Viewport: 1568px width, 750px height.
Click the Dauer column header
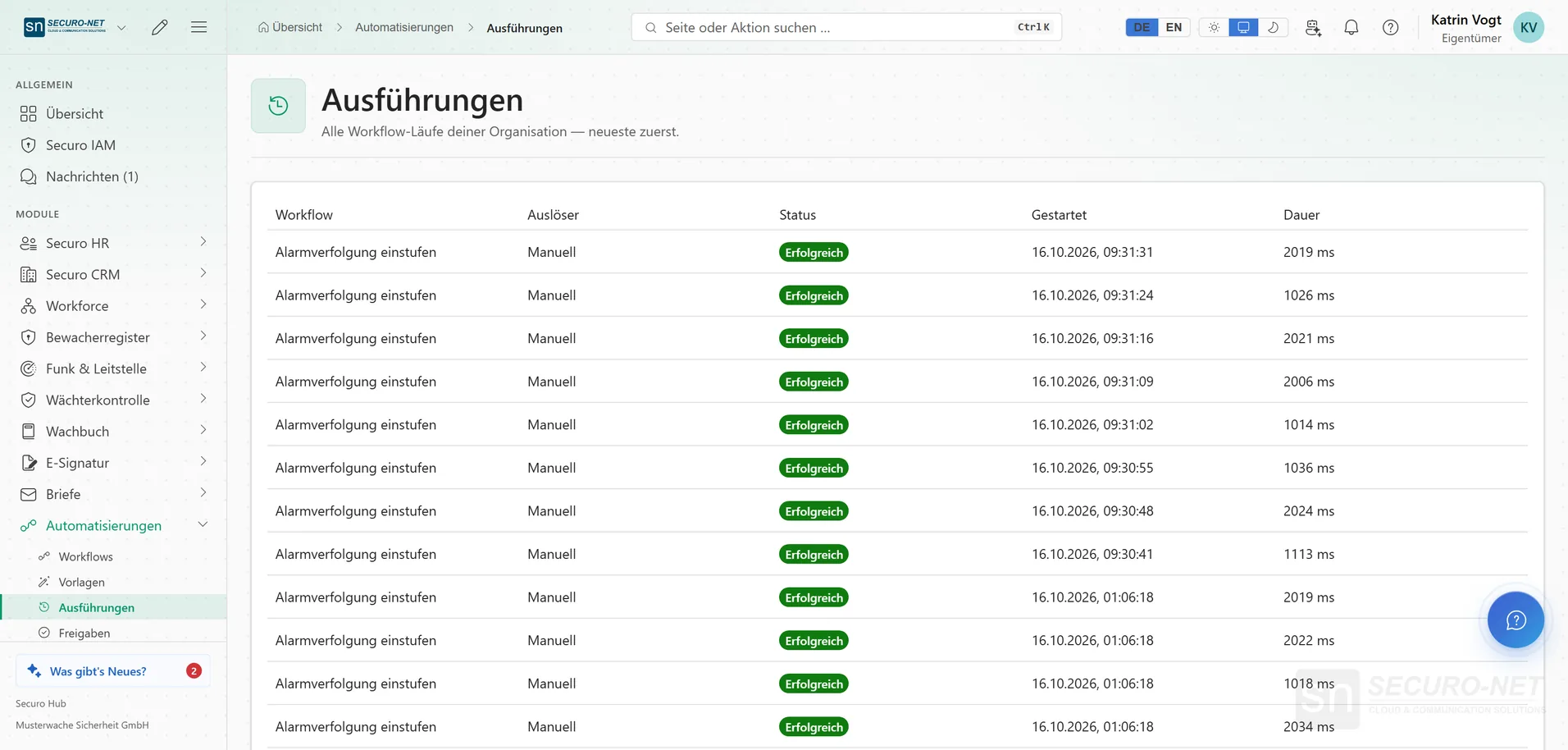pos(1301,215)
